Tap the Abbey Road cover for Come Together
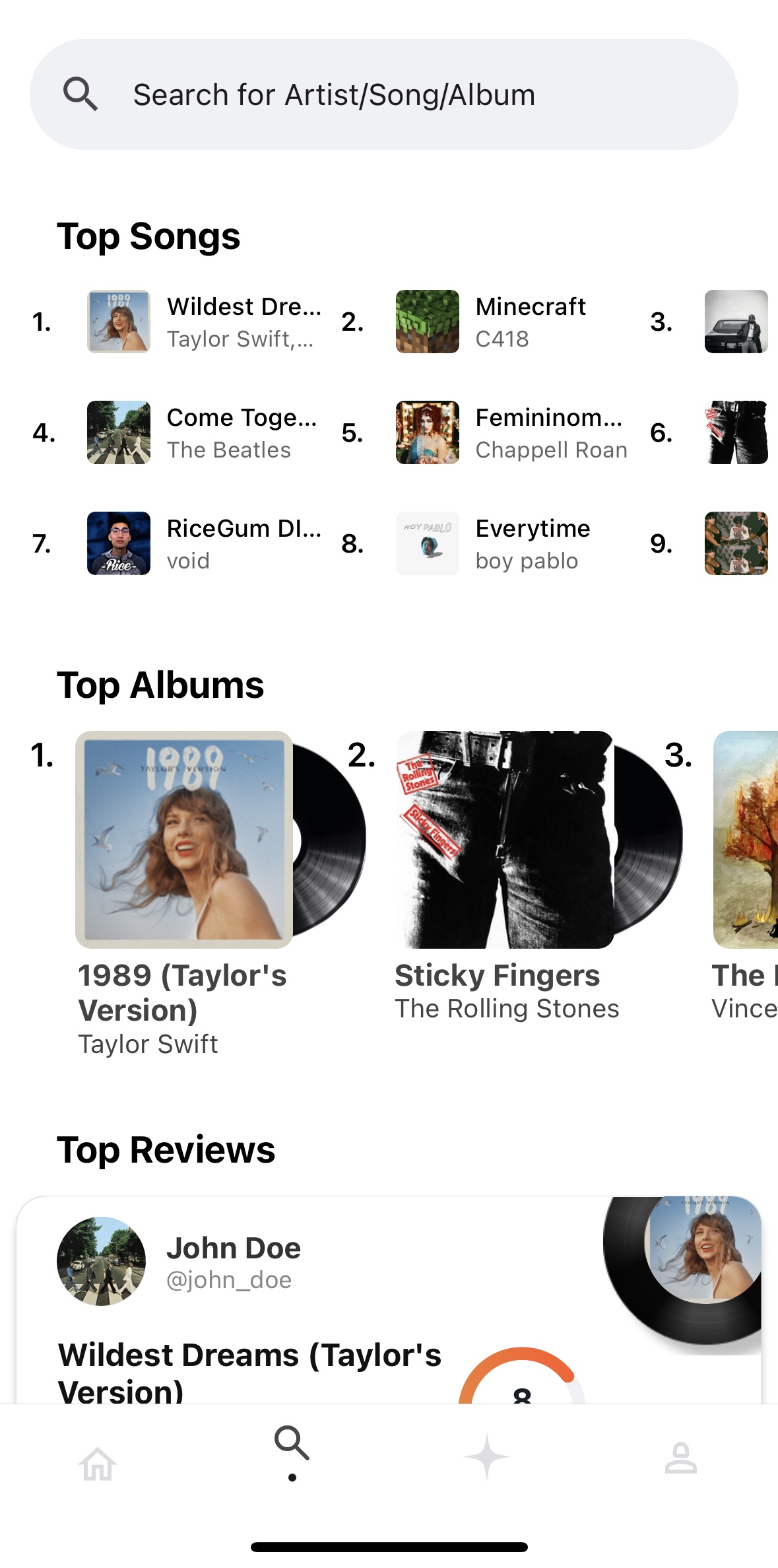The height and width of the screenshot is (1568, 778). [x=119, y=432]
